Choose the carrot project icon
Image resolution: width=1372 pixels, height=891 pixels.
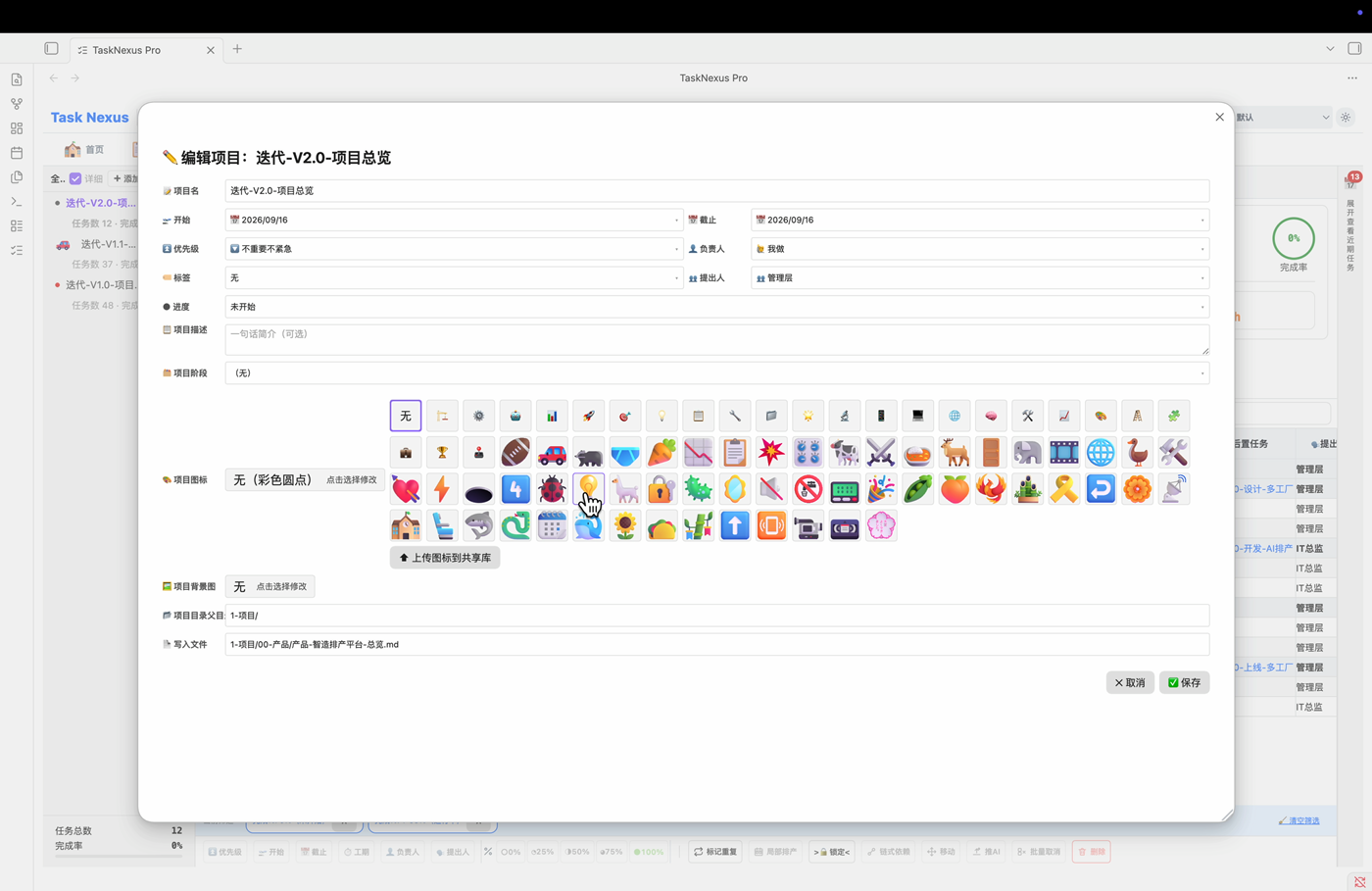coord(661,453)
